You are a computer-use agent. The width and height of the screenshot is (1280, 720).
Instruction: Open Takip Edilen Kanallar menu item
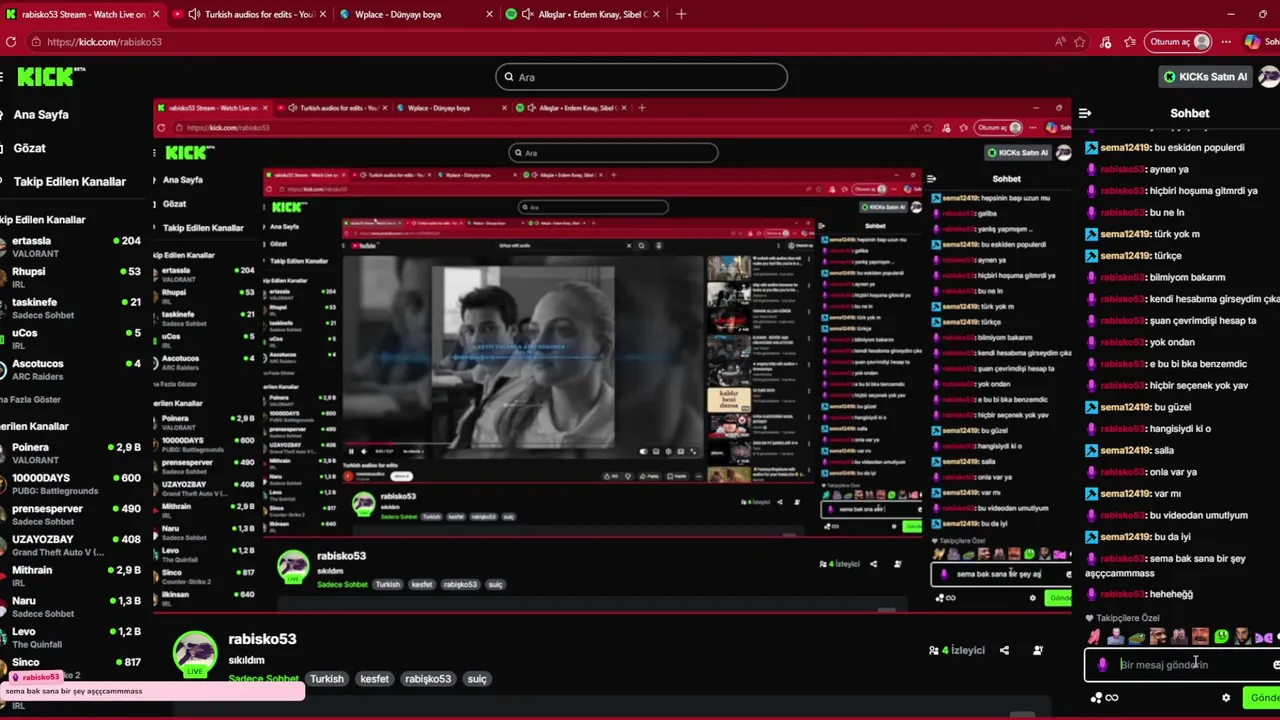pyautogui.click(x=69, y=182)
